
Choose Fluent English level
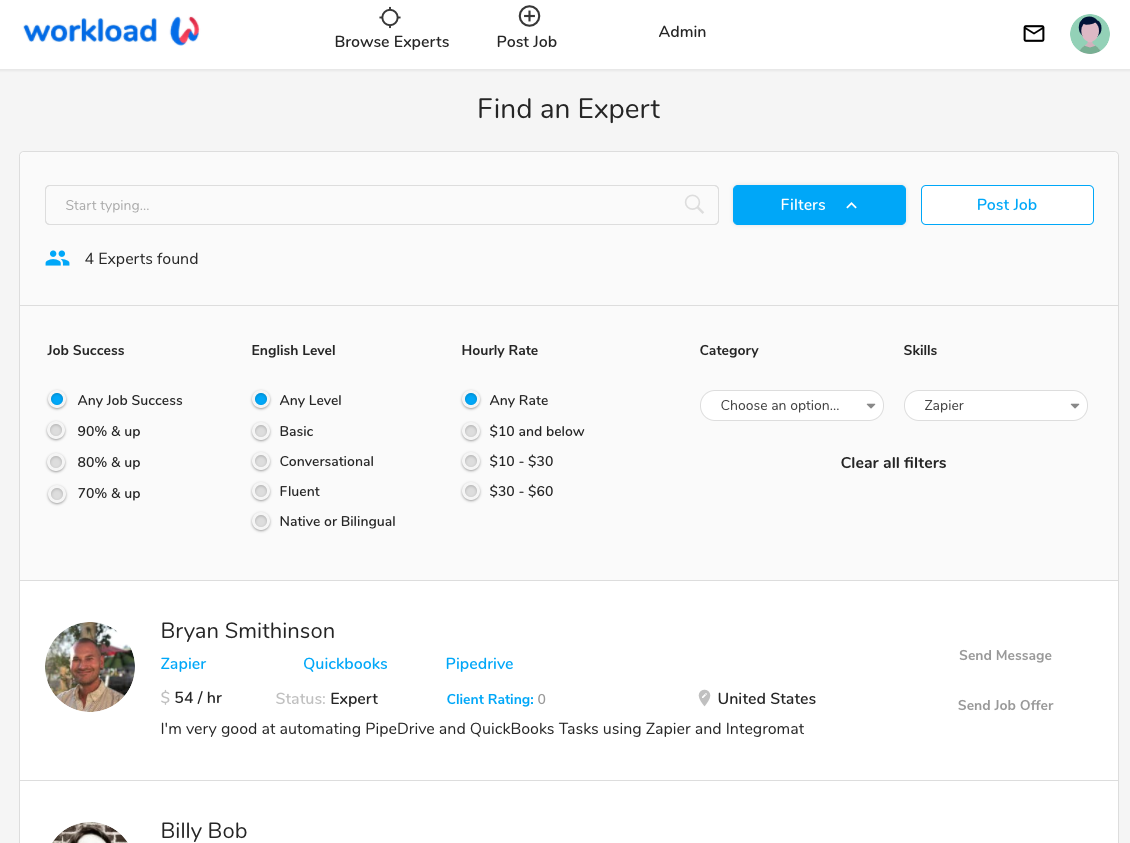[x=261, y=491]
